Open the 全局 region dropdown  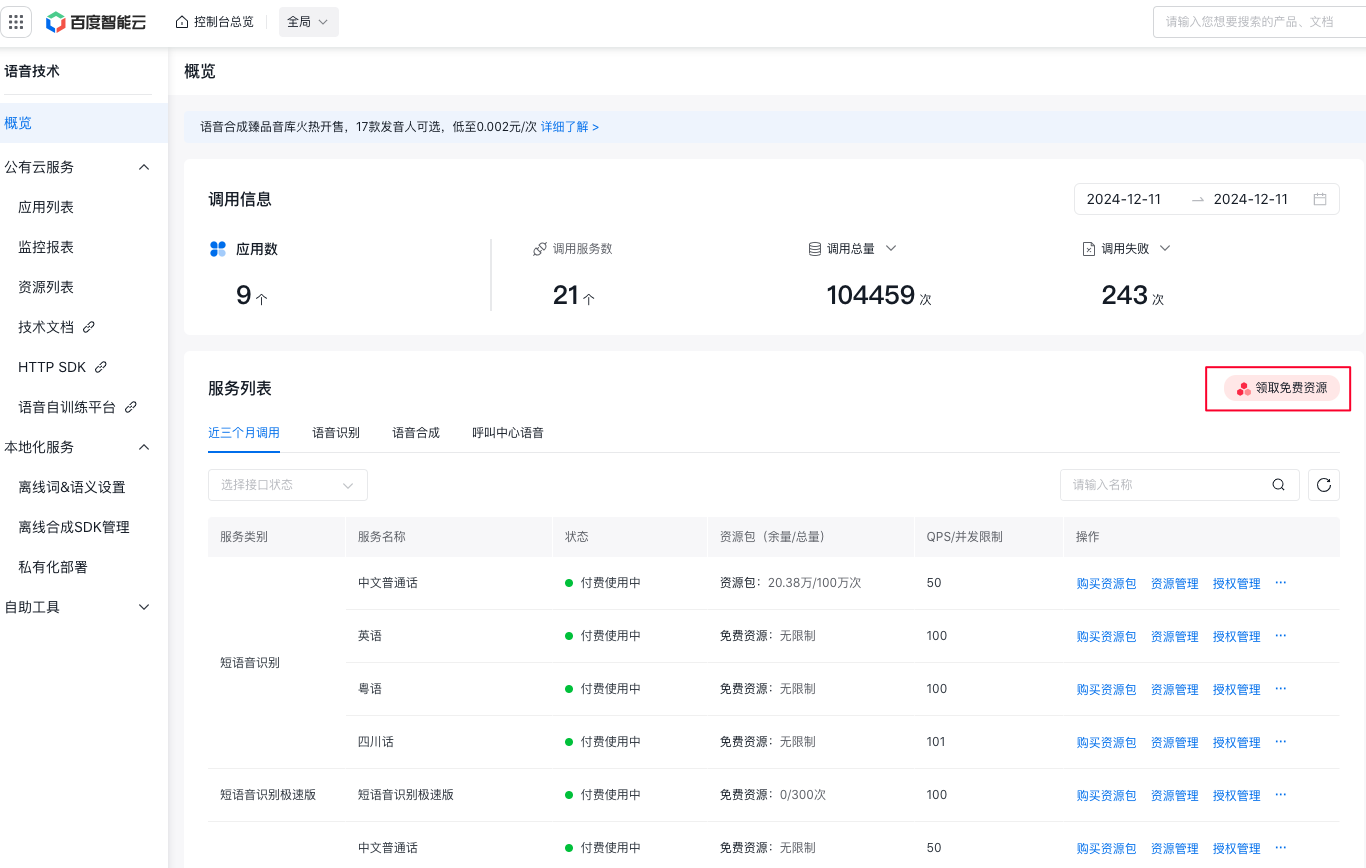(x=308, y=22)
